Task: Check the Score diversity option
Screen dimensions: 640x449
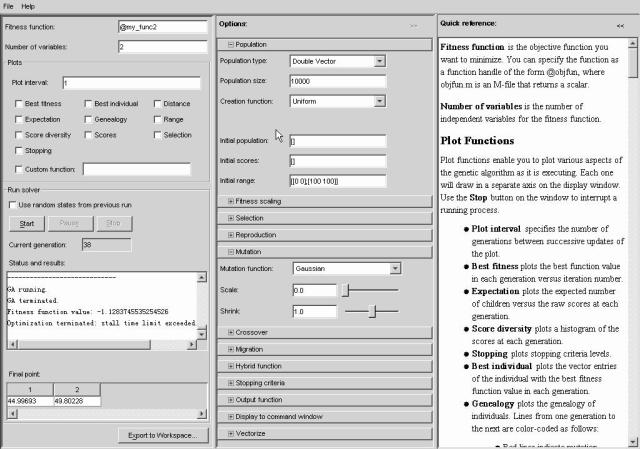Action: pyautogui.click(x=18, y=135)
